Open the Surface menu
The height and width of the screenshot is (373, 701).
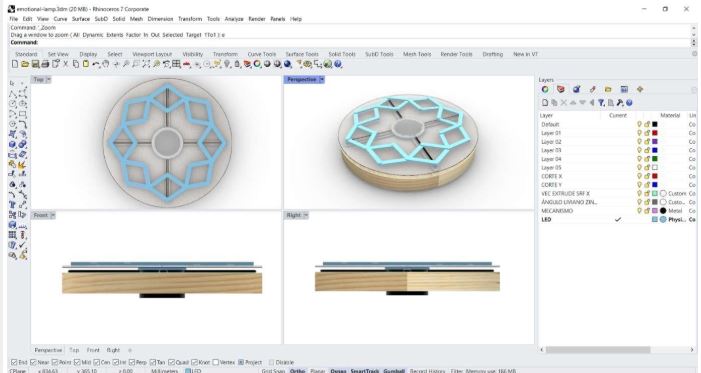point(81,19)
